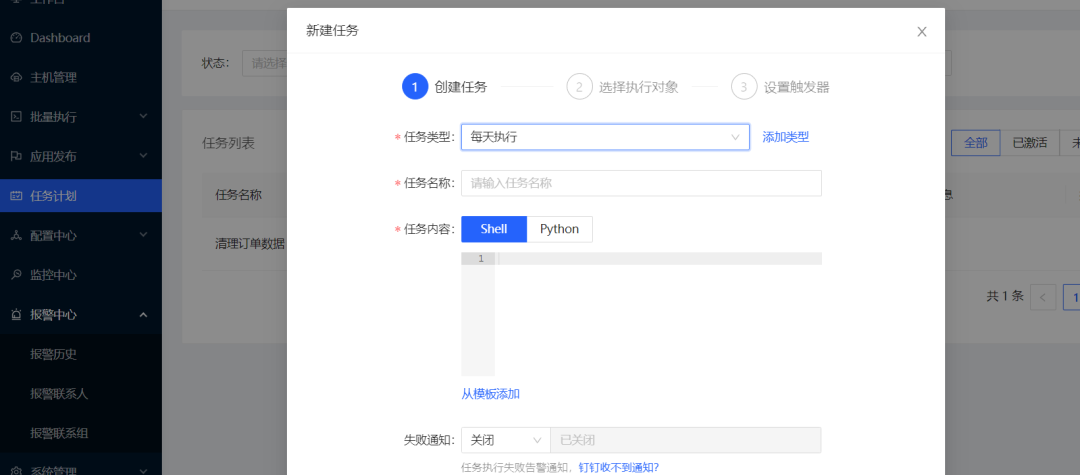Screen dimensions: 1080x475
Task: Open 报警历史 submenu item
Action: [81, 355]
